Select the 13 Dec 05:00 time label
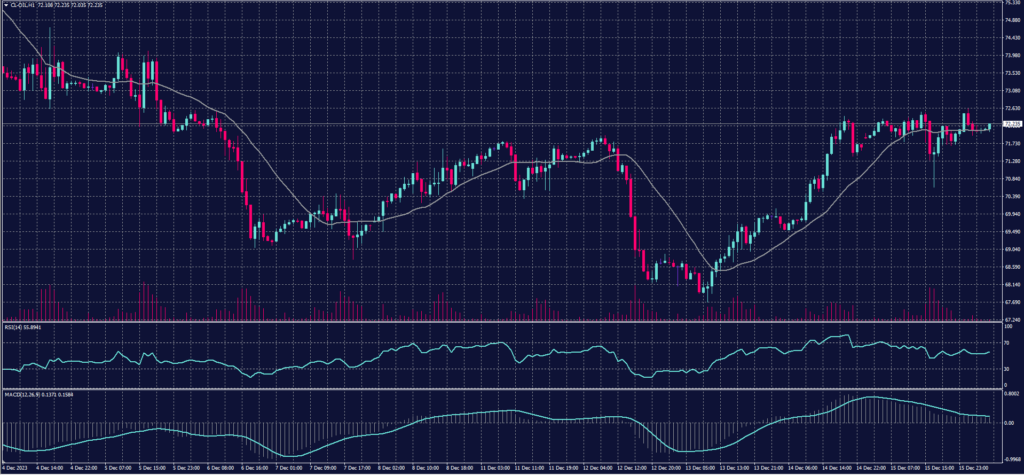Viewport: 1024px width, 475px height. [x=705, y=467]
